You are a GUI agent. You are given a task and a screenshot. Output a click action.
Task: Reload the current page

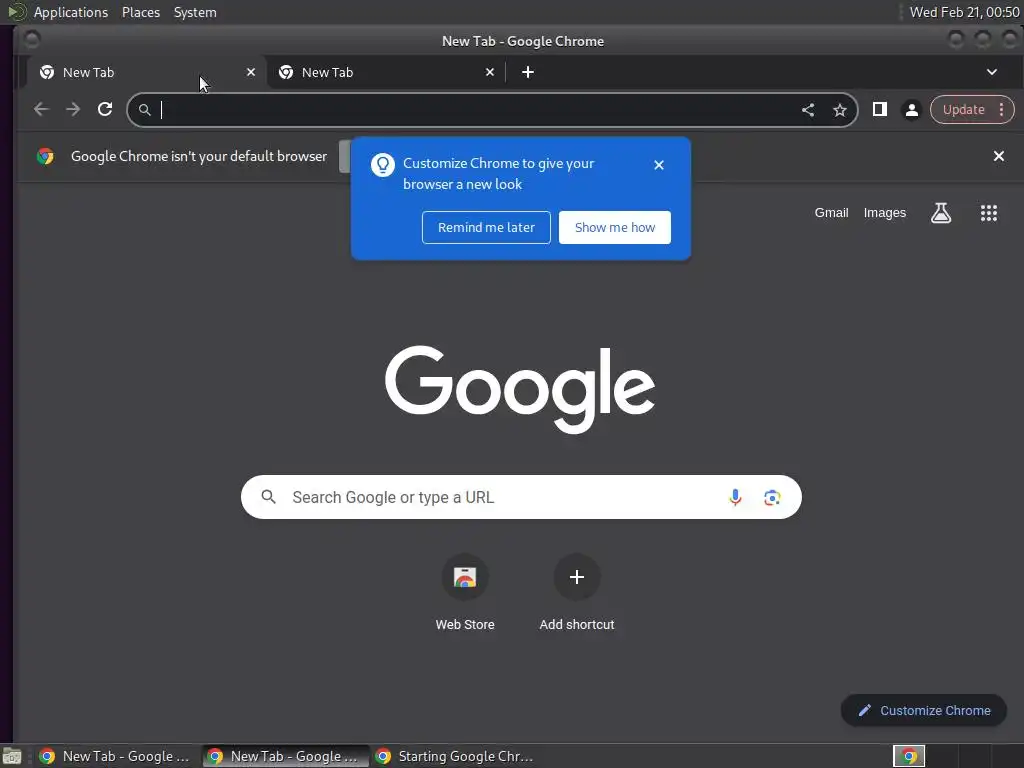[105, 110]
